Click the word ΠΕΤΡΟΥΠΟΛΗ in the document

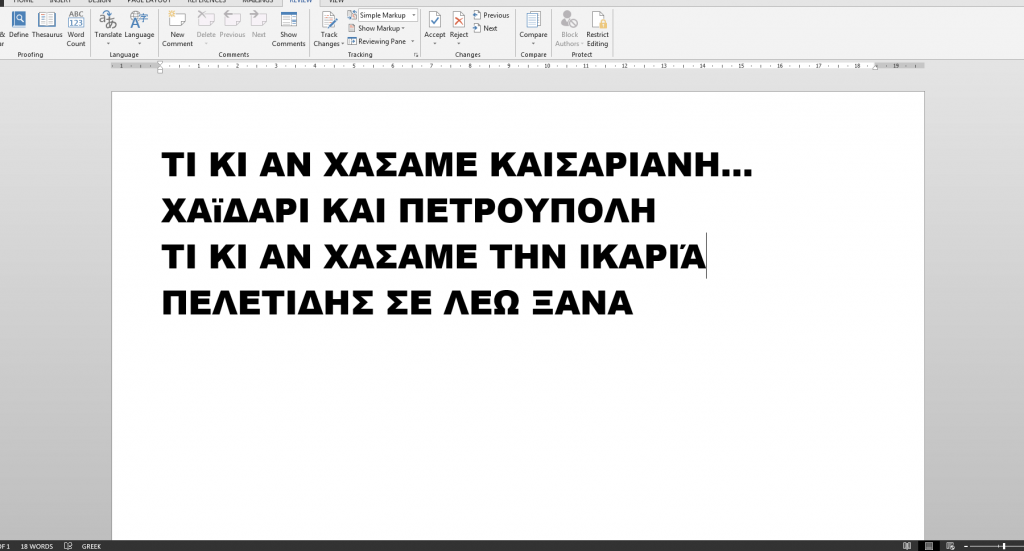[527, 211]
